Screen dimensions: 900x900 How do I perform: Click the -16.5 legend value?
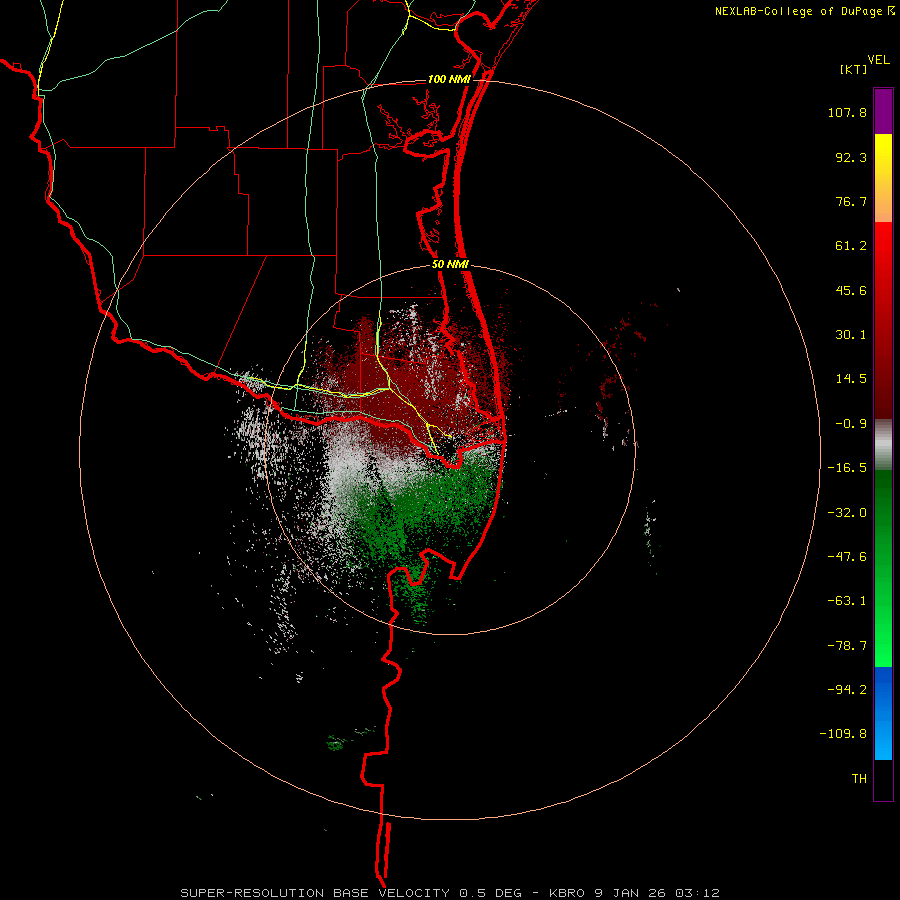(847, 468)
